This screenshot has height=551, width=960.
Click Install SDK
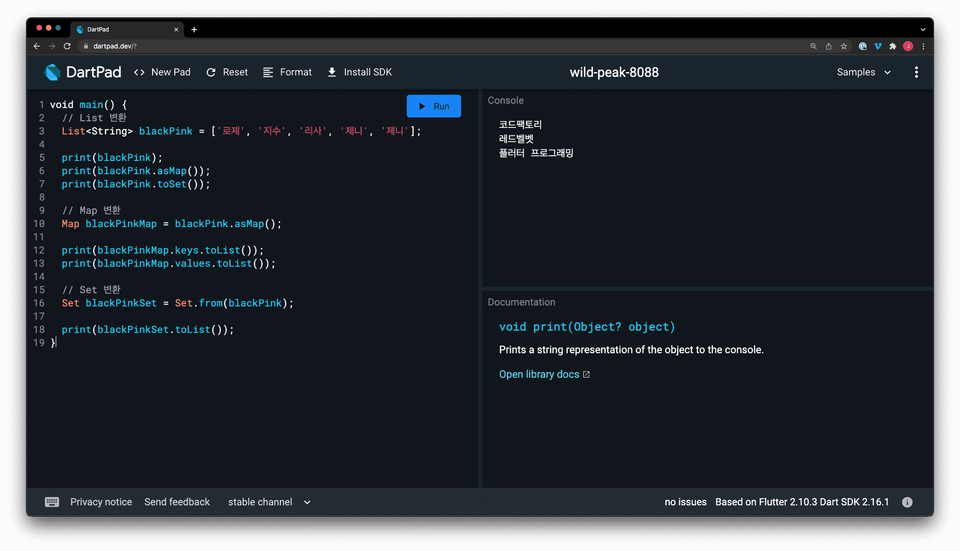point(359,72)
